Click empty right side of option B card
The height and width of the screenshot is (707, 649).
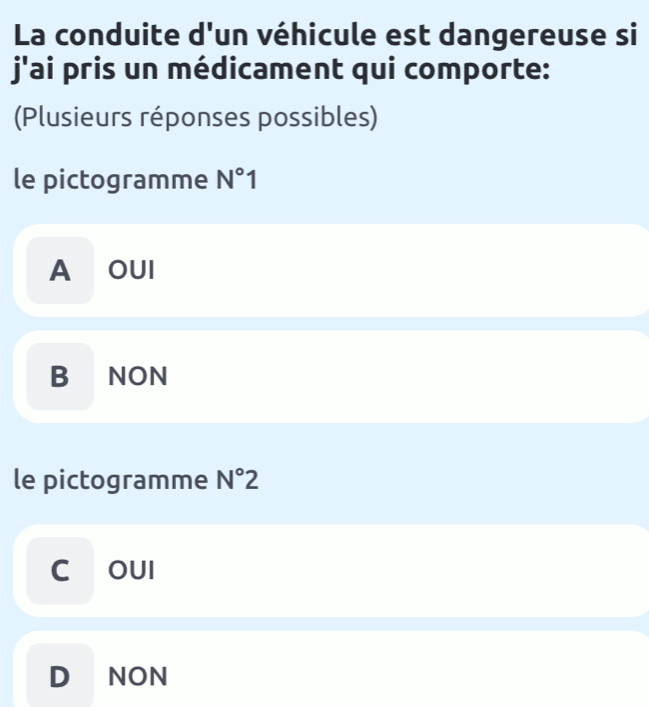tap(500, 377)
